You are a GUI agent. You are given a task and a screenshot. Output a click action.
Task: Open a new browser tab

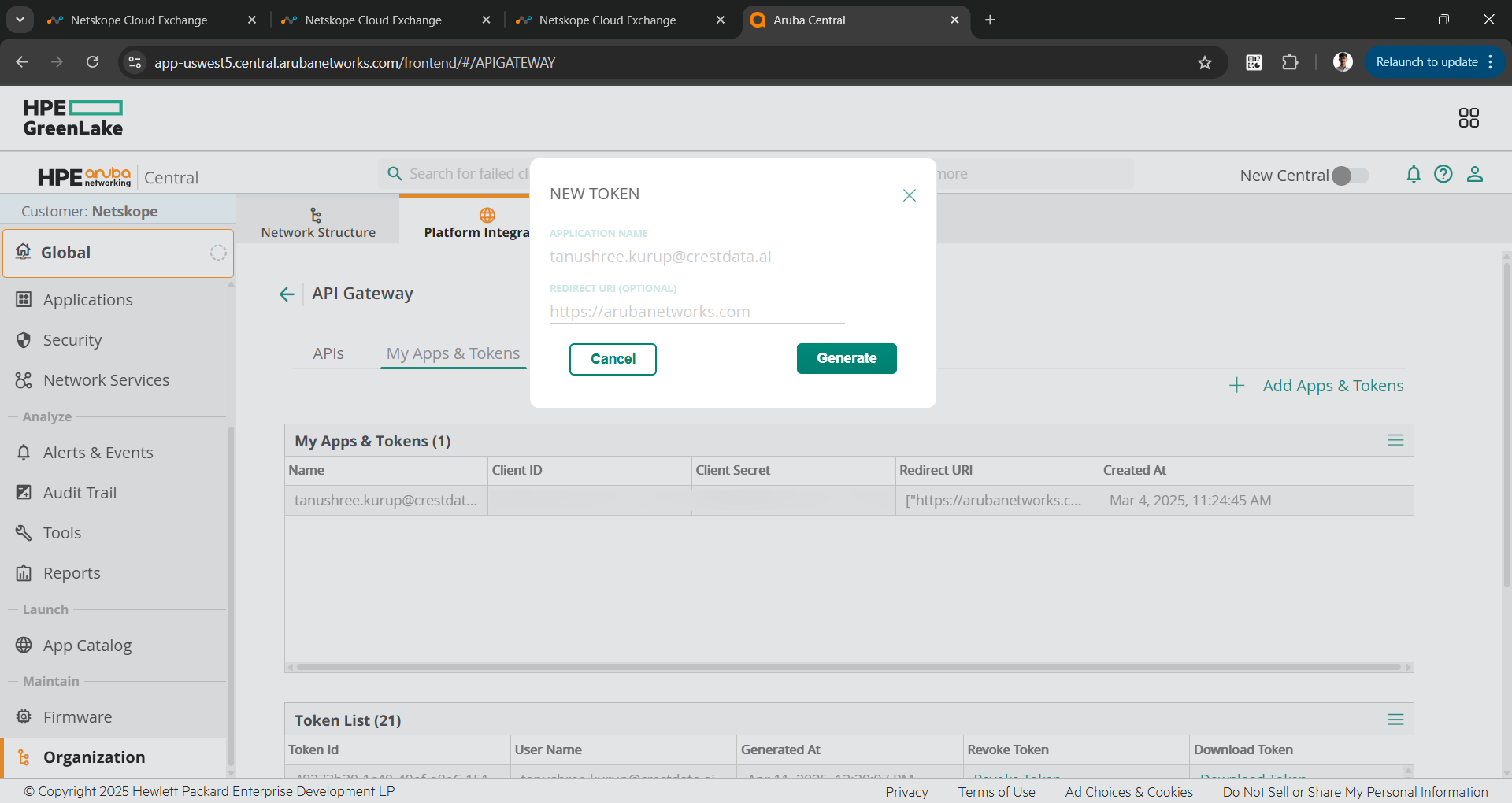990,20
